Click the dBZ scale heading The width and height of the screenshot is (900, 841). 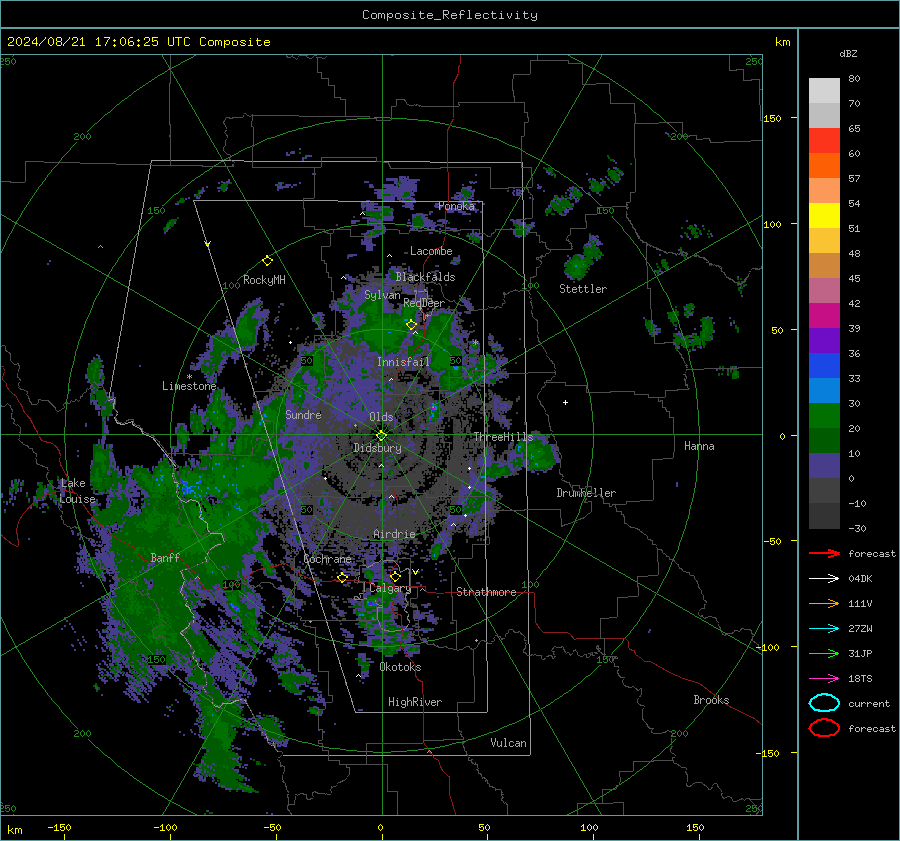point(848,53)
